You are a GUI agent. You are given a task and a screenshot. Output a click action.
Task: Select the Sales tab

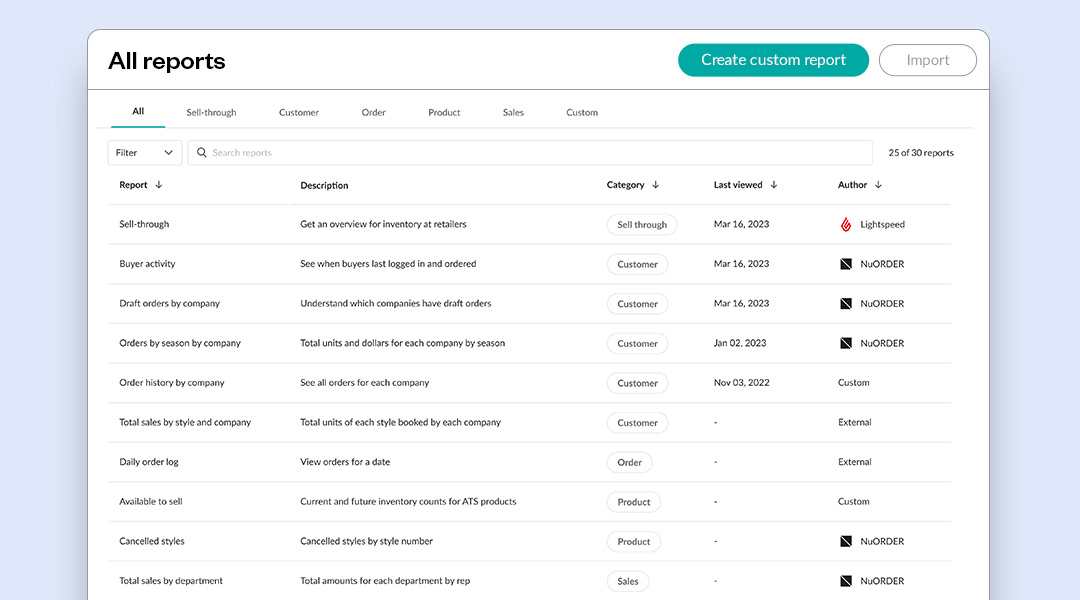coord(513,113)
